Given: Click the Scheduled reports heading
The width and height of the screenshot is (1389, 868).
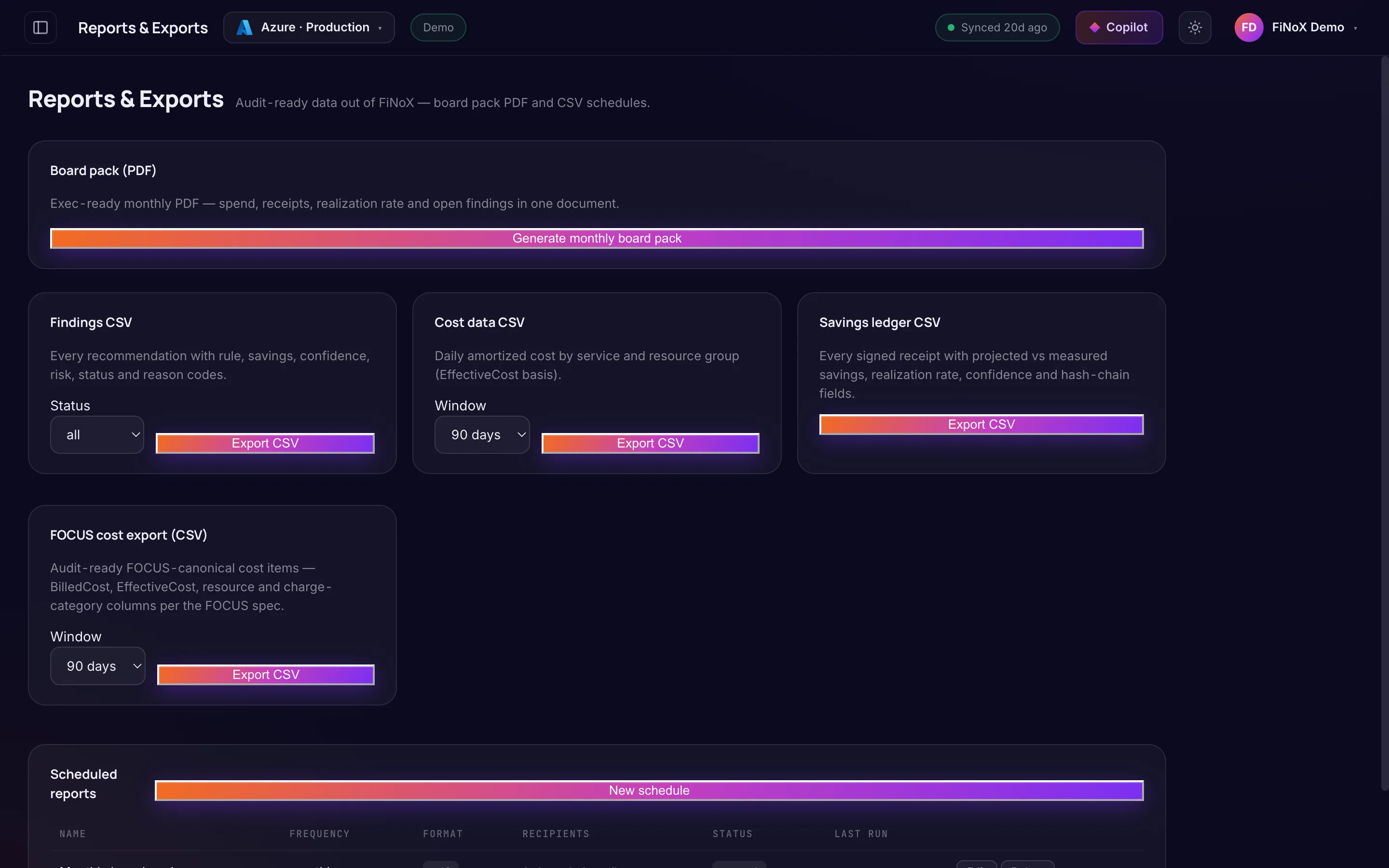Looking at the screenshot, I should pos(83,784).
